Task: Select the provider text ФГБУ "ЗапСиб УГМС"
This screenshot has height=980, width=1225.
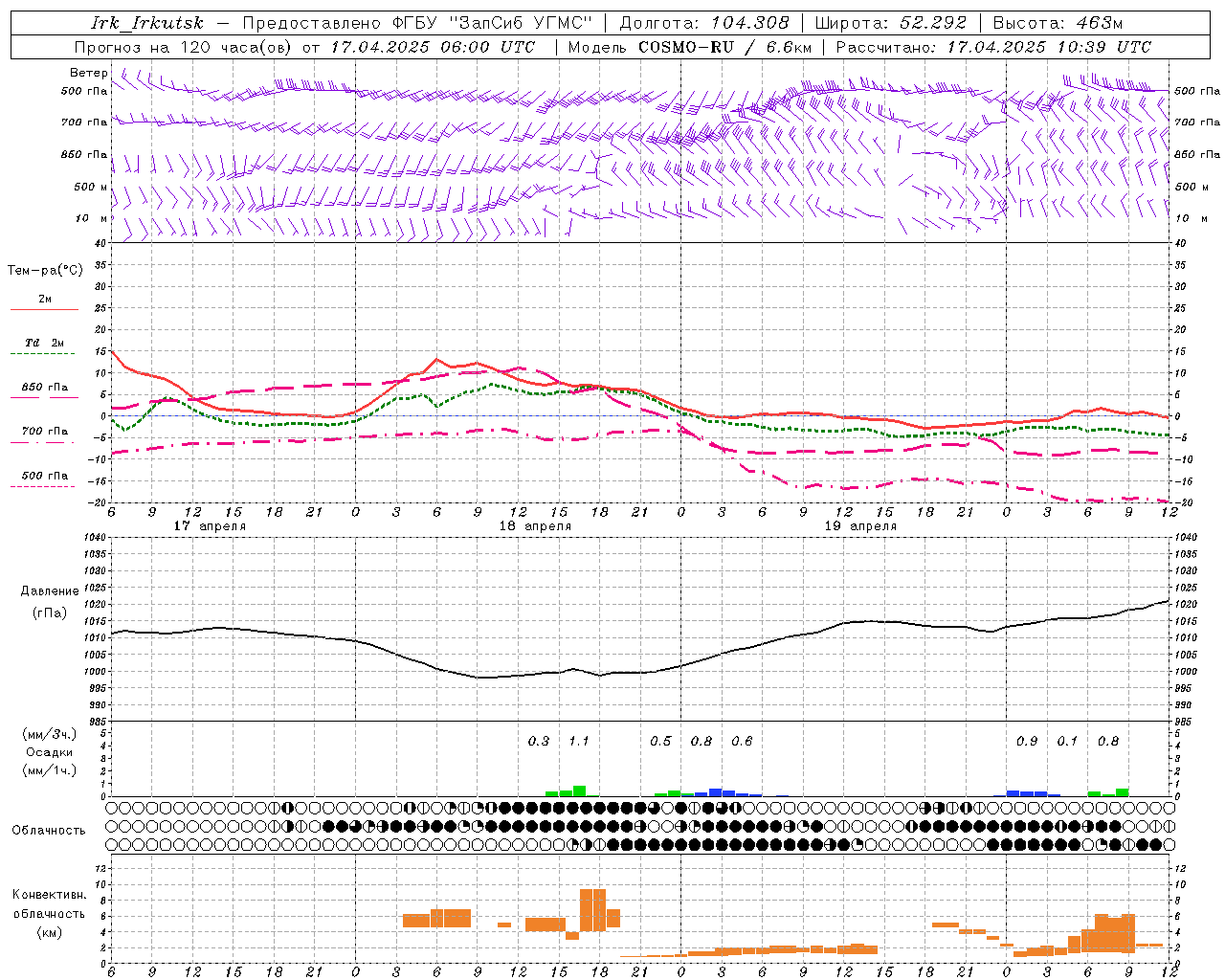Action: click(492, 23)
